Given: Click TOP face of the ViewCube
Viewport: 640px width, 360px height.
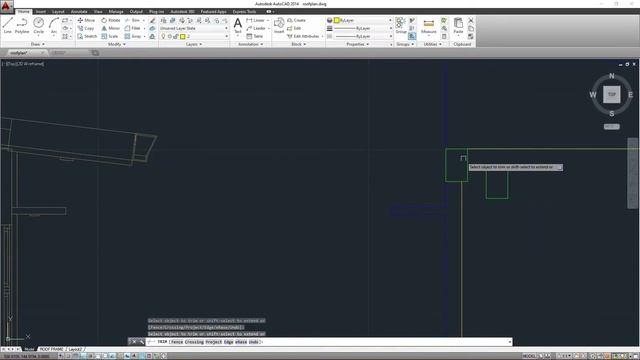Looking at the screenshot, I should tap(611, 94).
